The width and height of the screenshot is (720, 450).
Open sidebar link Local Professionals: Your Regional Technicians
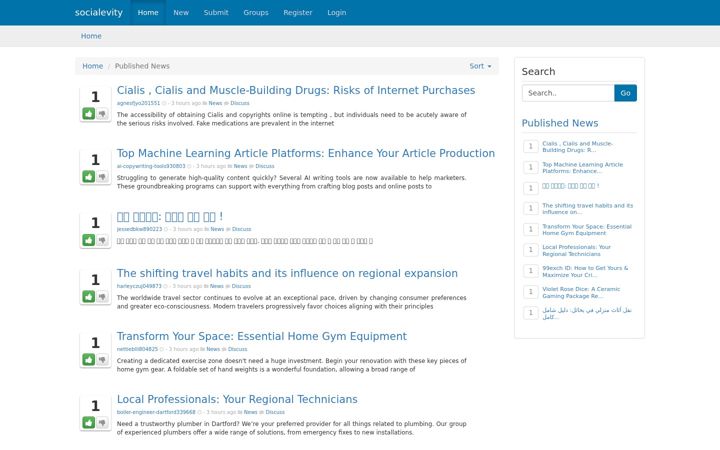tap(576, 250)
